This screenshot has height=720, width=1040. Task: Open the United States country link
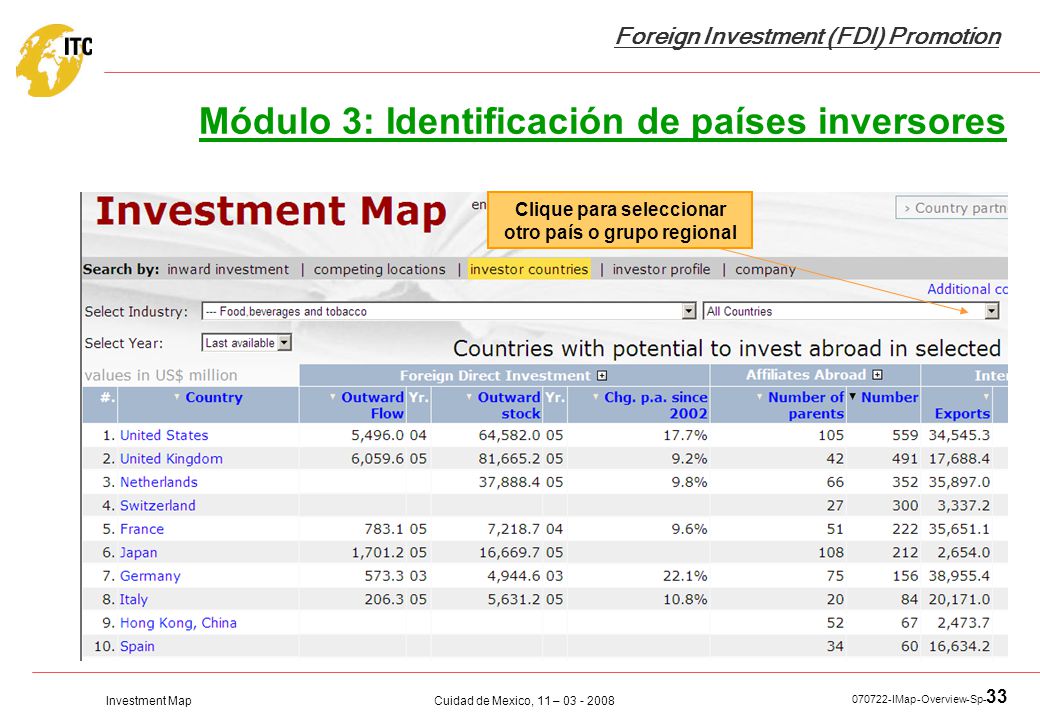tap(164, 436)
